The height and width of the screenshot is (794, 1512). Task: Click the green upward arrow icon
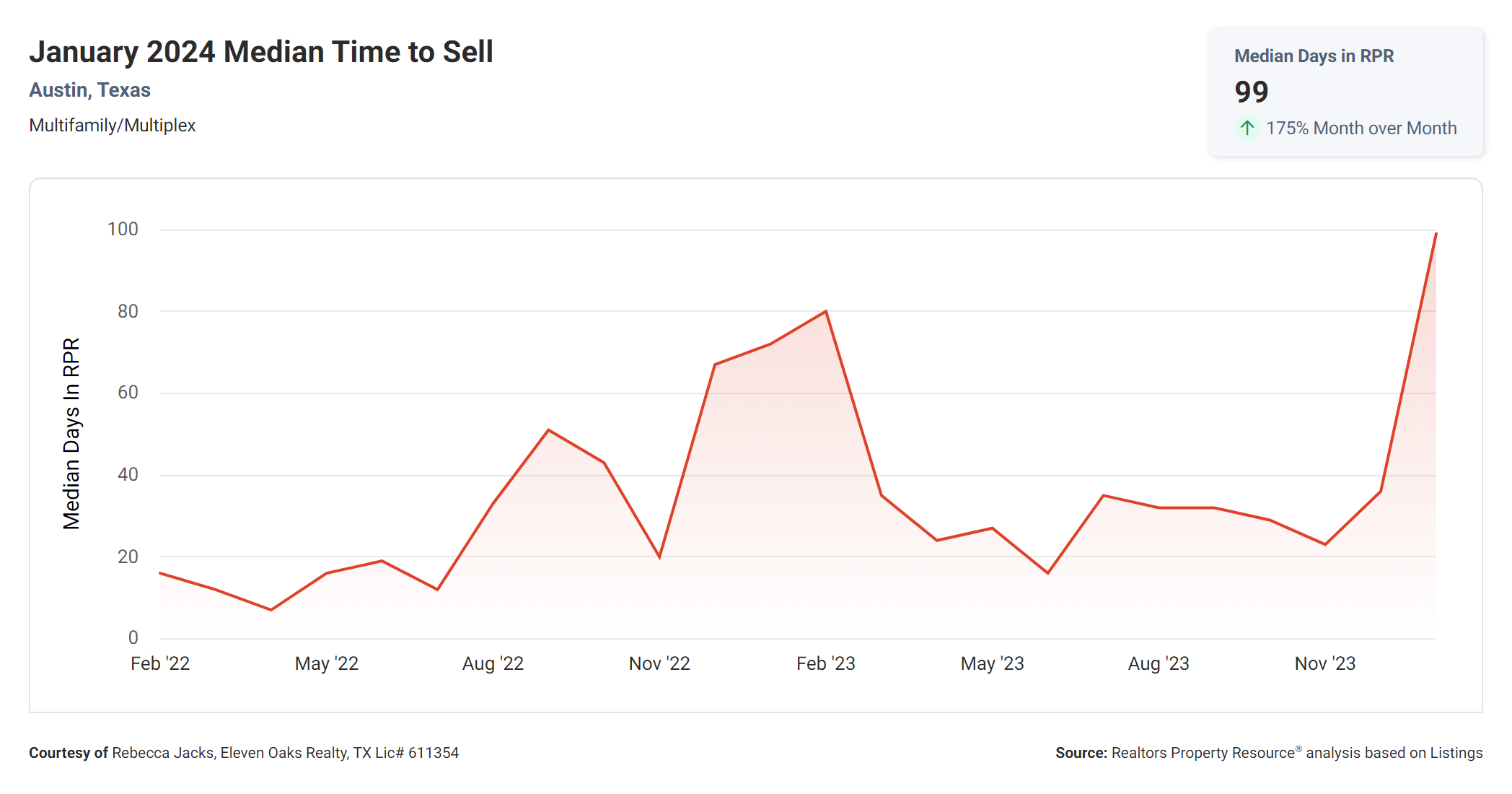(x=1247, y=128)
